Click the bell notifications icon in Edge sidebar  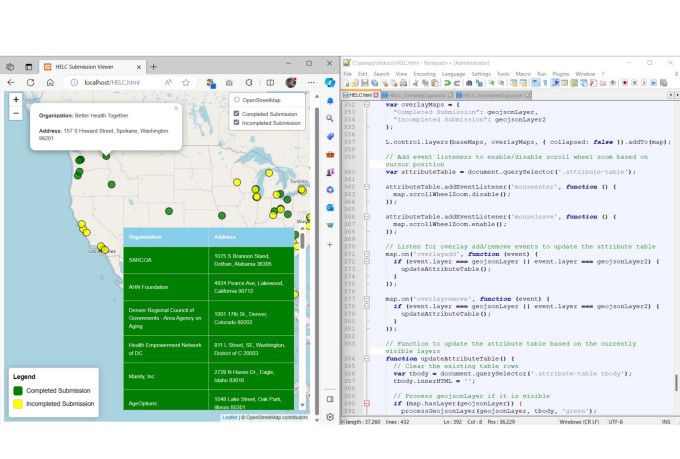click(330, 101)
